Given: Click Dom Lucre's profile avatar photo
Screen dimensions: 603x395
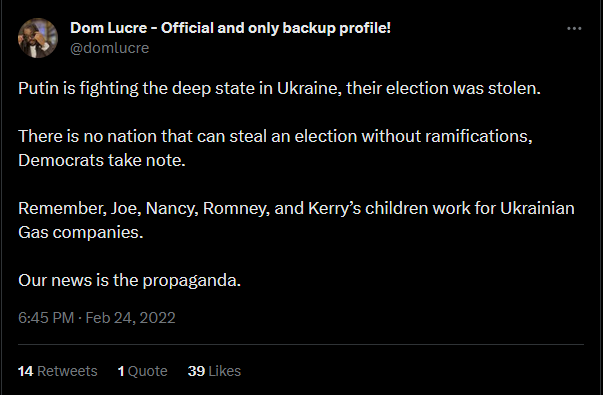Looking at the screenshot, I should pyautogui.click(x=38, y=38).
